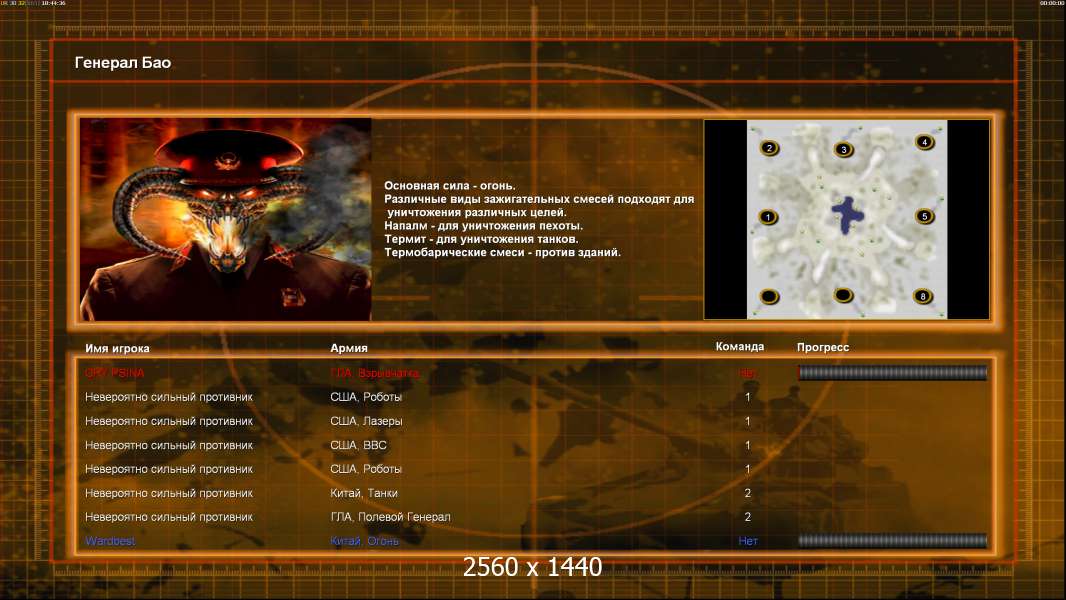
Task: Click army "США, Лазеры"
Action: click(366, 421)
